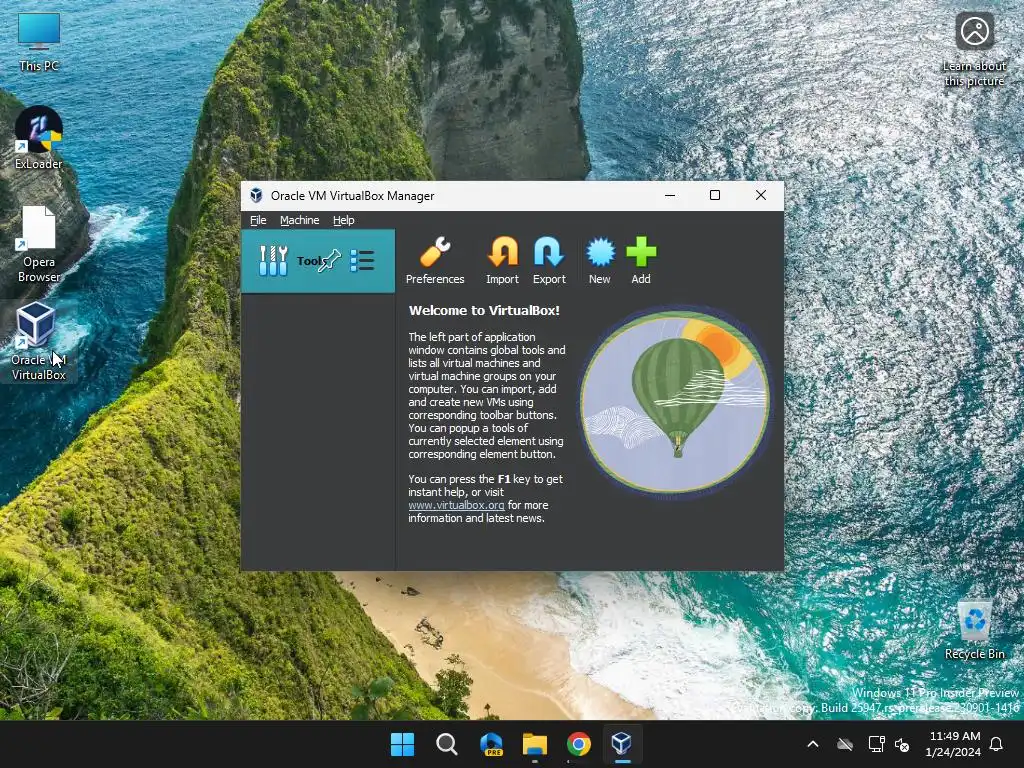Show hidden system tray icons
The width and height of the screenshot is (1024, 768).
tap(813, 744)
